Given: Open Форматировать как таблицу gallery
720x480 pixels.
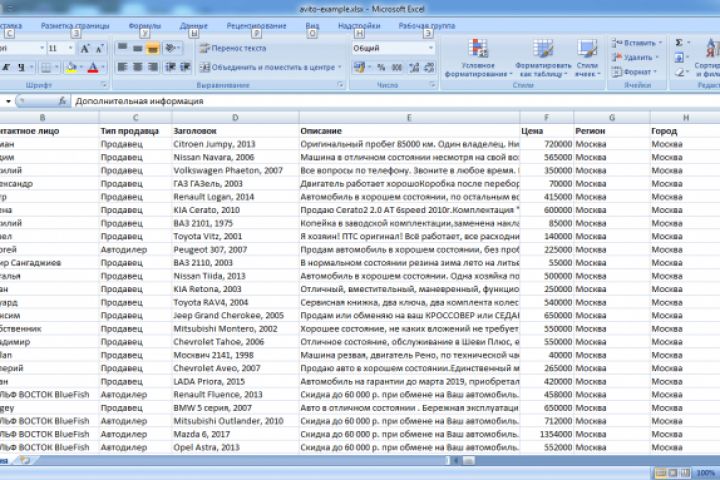Looking at the screenshot, I should [x=543, y=58].
